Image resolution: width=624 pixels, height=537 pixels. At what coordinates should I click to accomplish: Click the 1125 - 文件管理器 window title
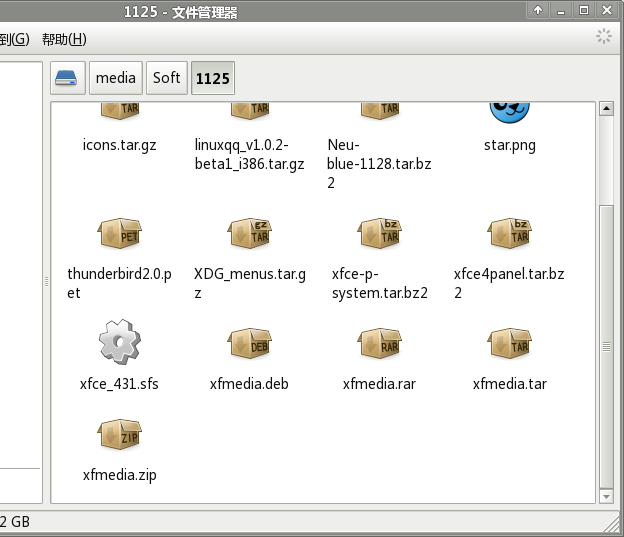click(181, 12)
